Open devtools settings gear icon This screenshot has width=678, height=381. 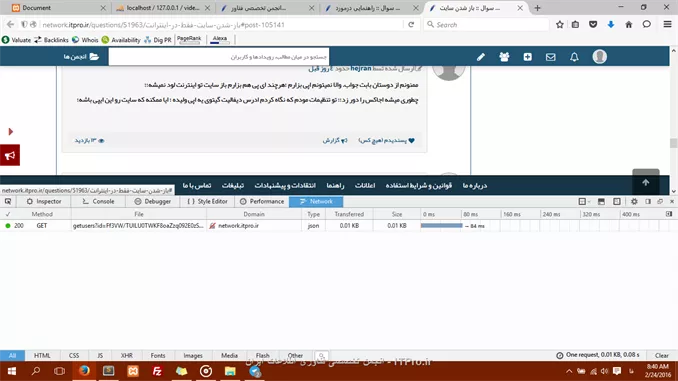(x=634, y=202)
